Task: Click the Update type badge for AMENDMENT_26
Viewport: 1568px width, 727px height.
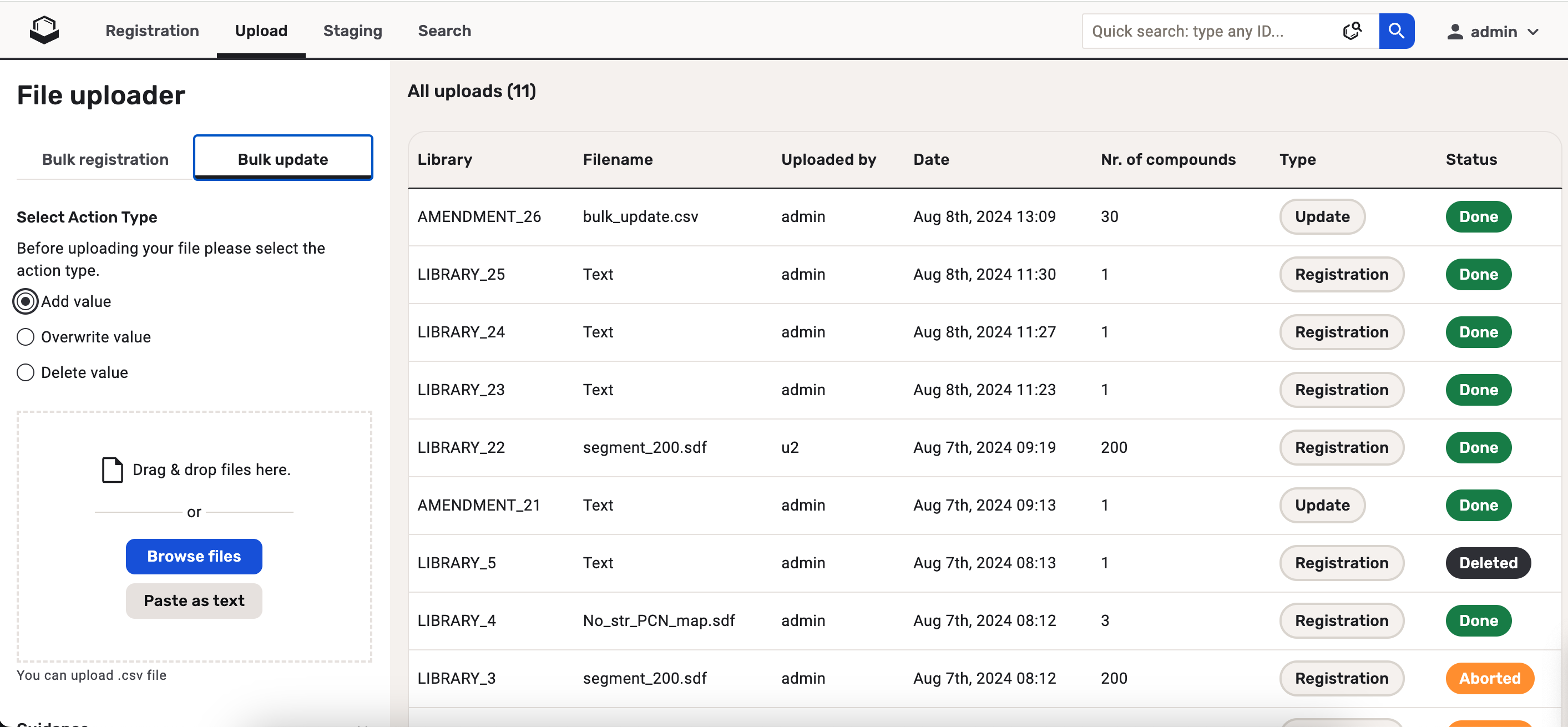Action: click(x=1322, y=217)
